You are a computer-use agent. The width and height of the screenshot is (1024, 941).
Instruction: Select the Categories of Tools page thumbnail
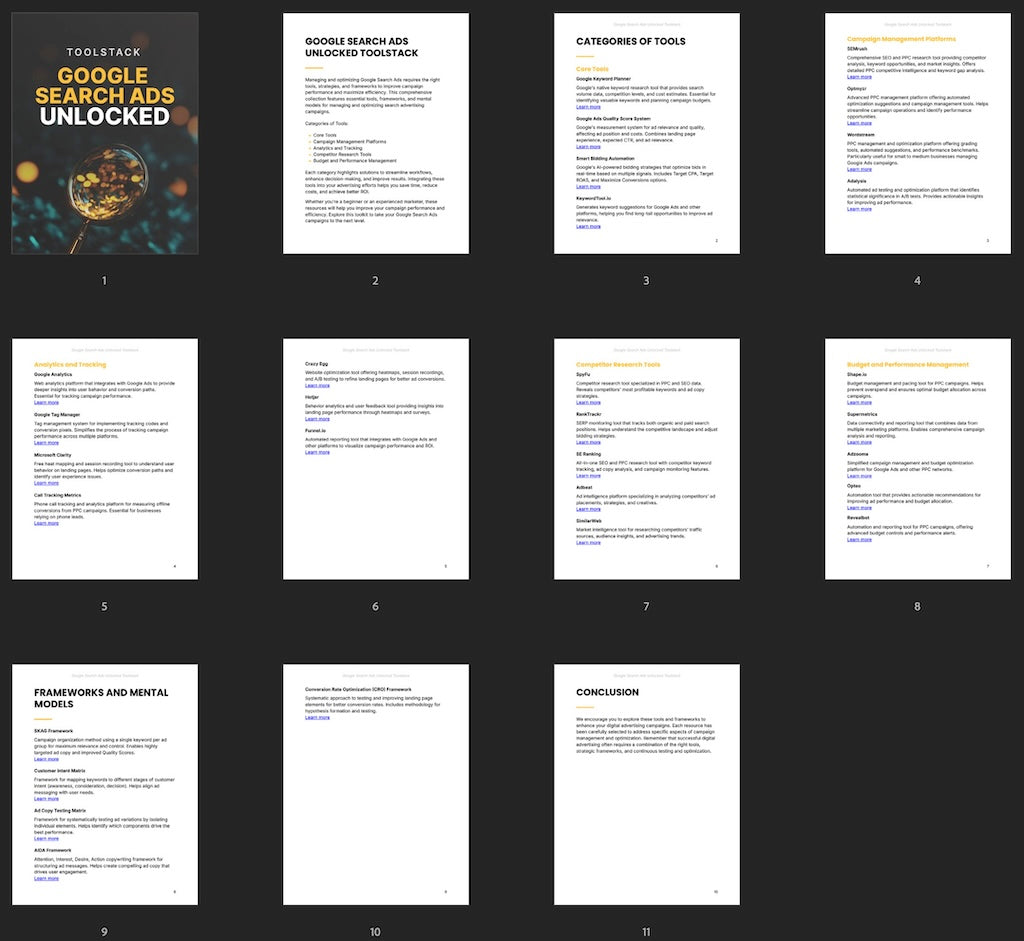coord(646,133)
